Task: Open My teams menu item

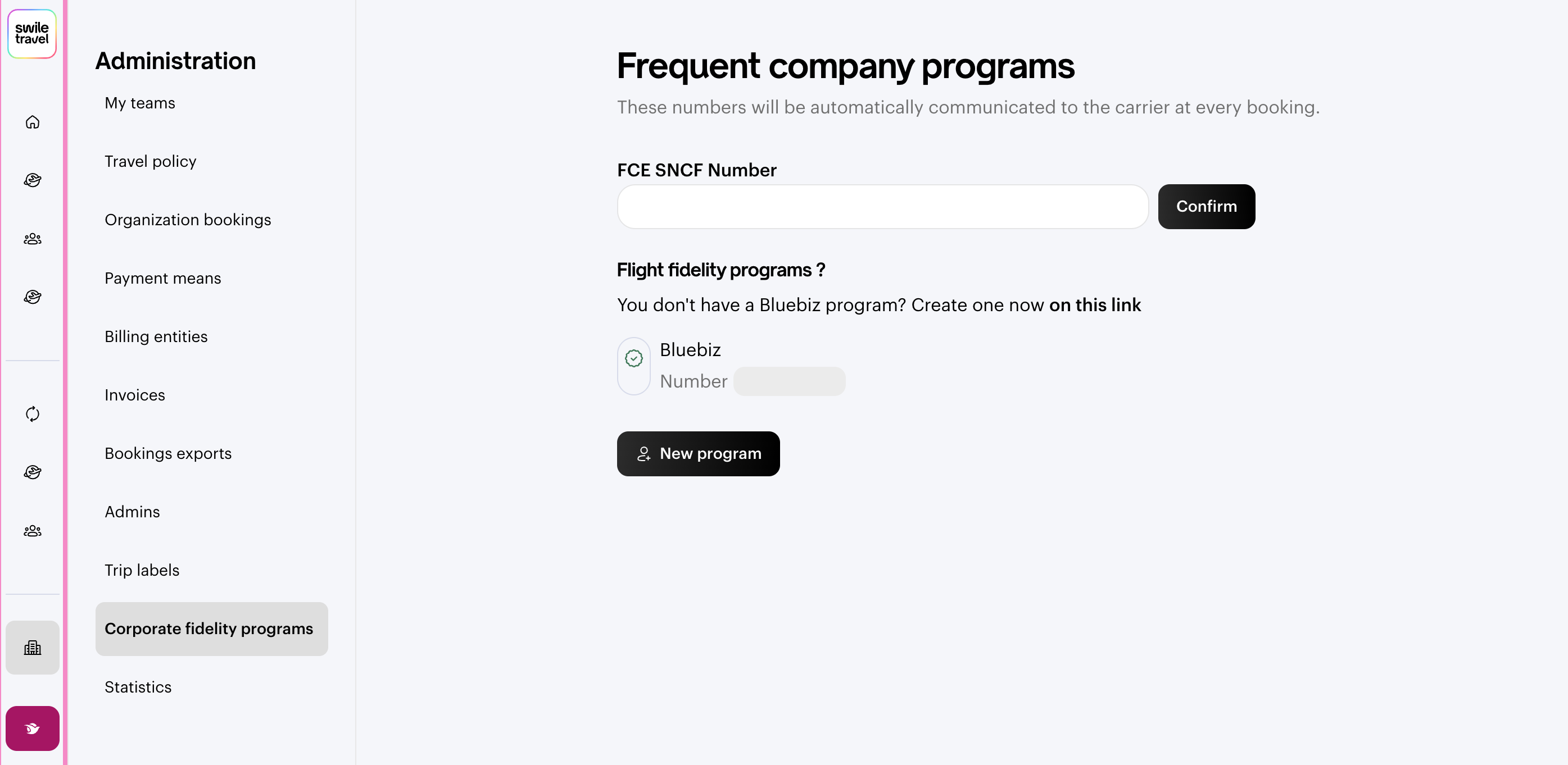Action: [x=140, y=103]
